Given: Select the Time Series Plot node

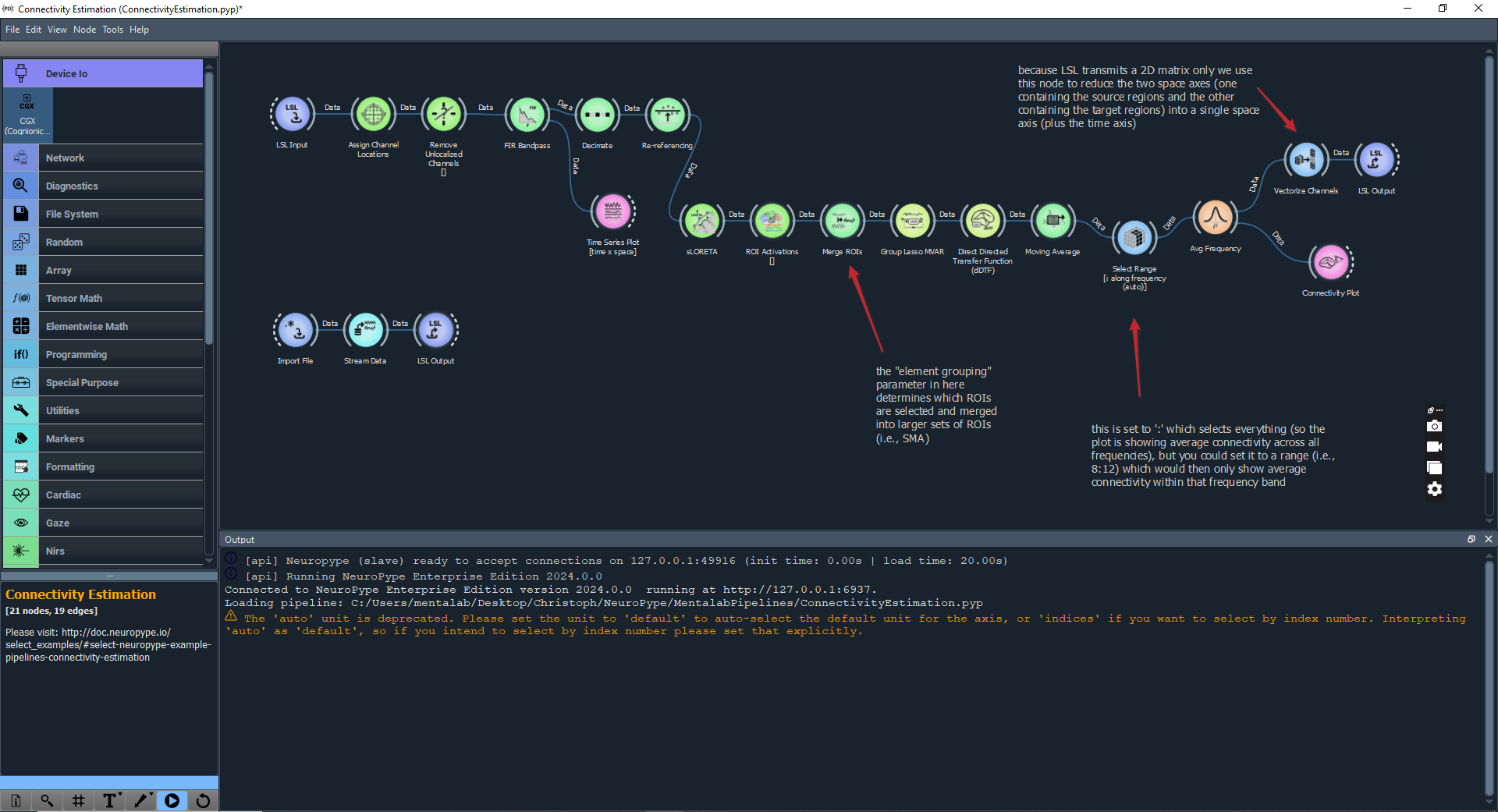Looking at the screenshot, I should coord(613,211).
